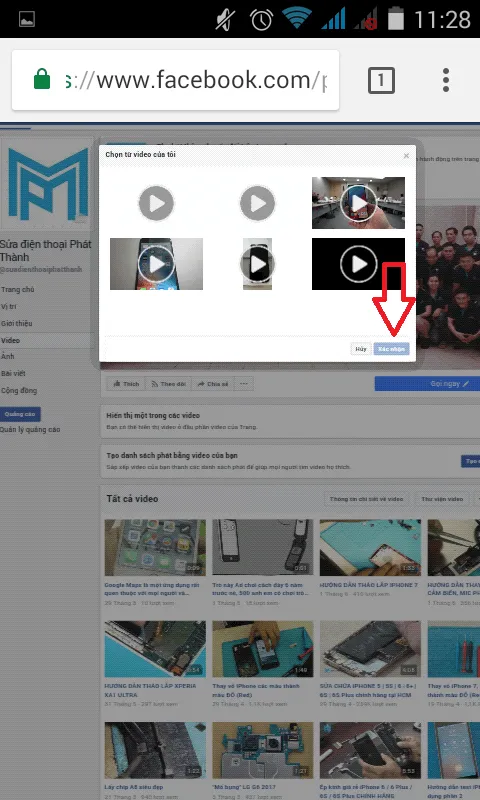The height and width of the screenshot is (800, 480).
Task: Select the all-black video thumbnail in dialog
Action: click(x=358, y=264)
